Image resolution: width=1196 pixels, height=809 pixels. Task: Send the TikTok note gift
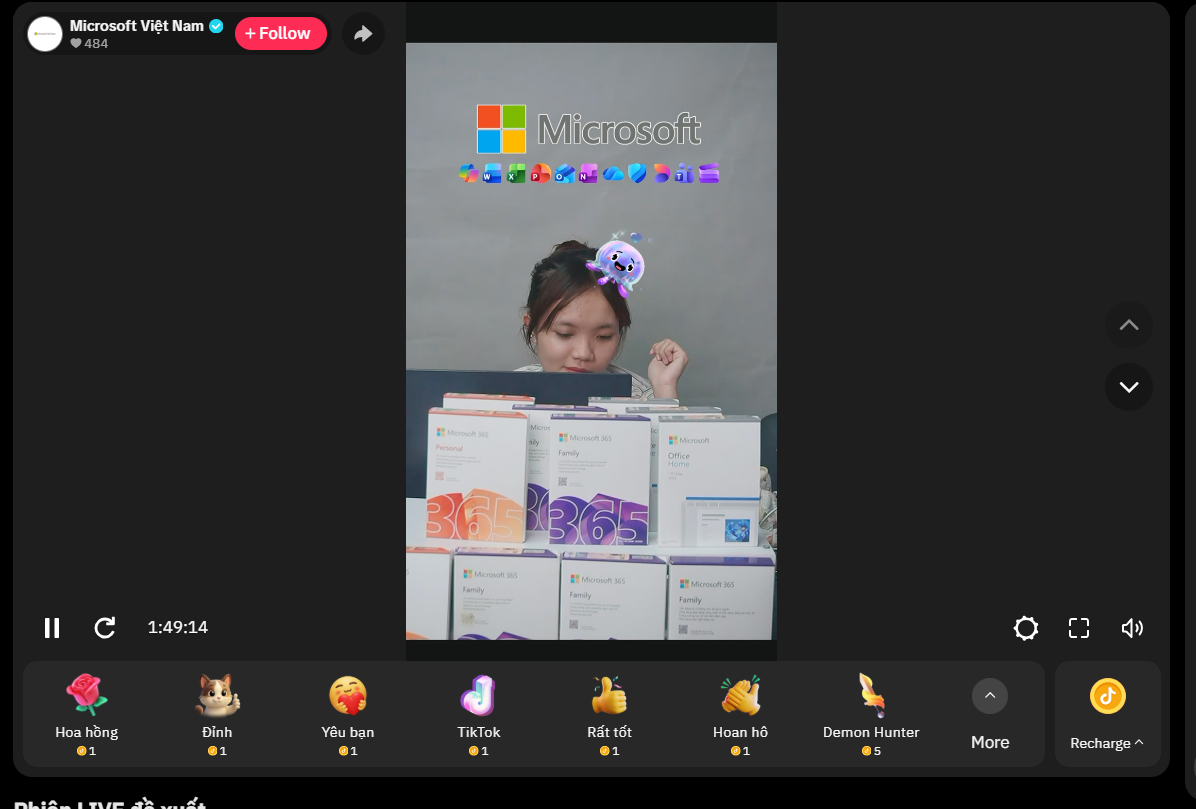pos(479,714)
